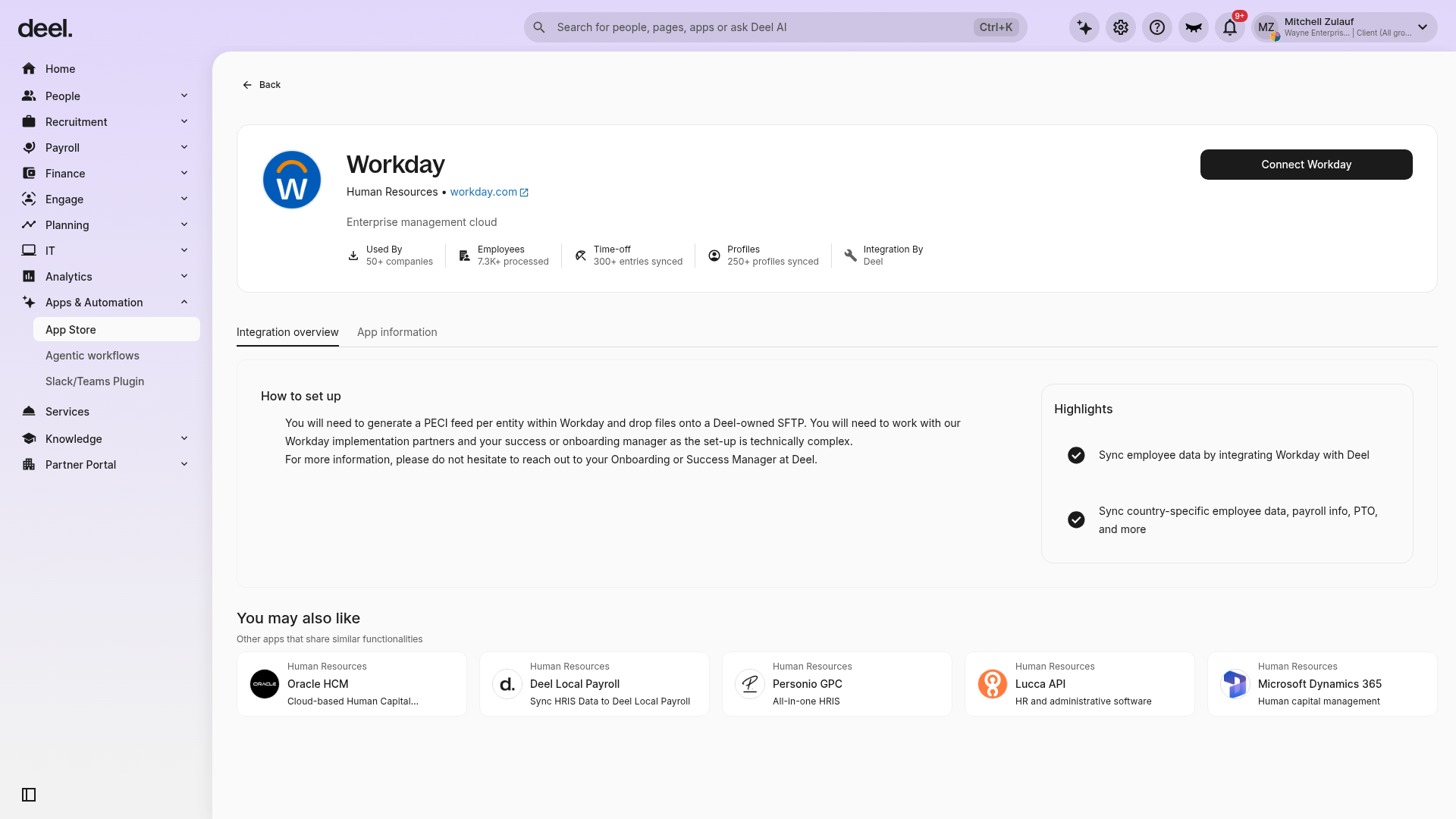Expand the Partner Portal chevron
The image size is (1456, 819).
point(184,464)
